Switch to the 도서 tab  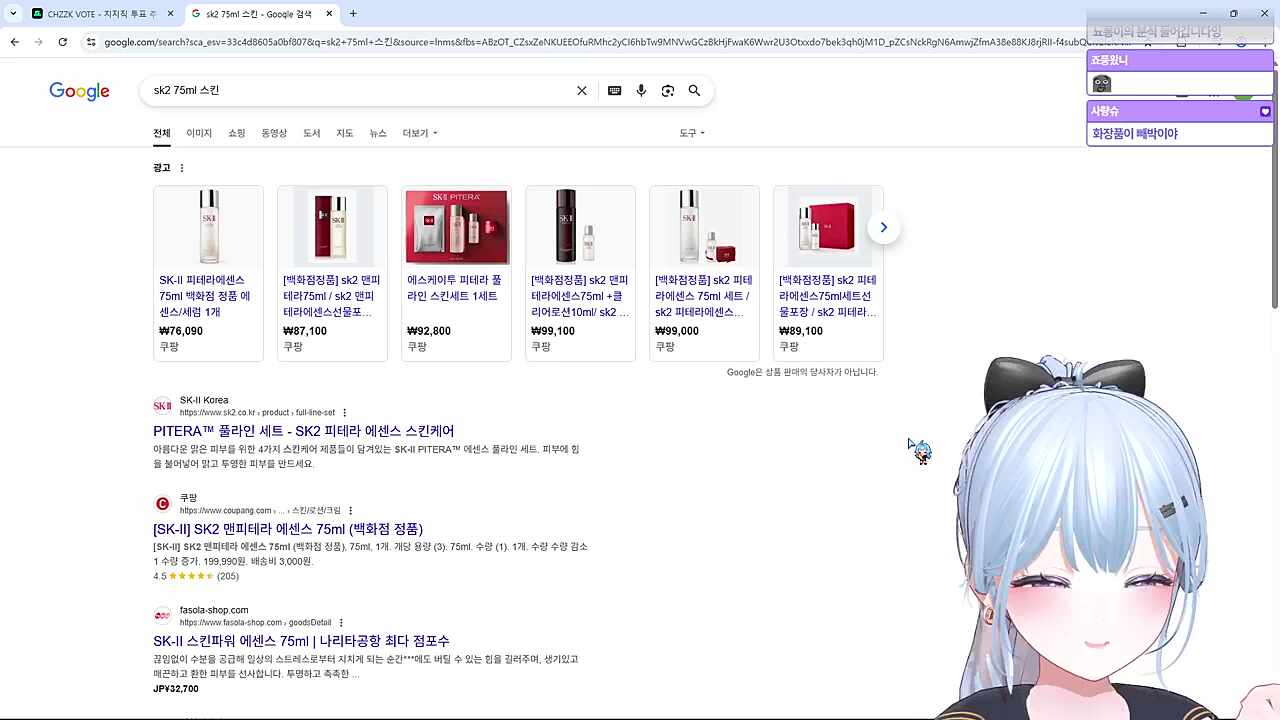[x=312, y=133]
